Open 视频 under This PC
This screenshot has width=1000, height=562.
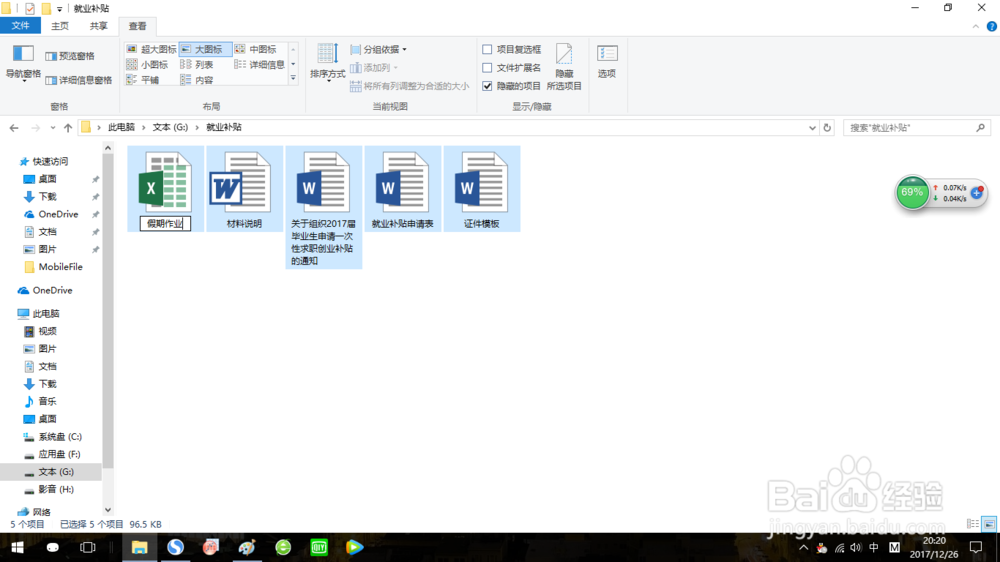pyautogui.click(x=47, y=331)
